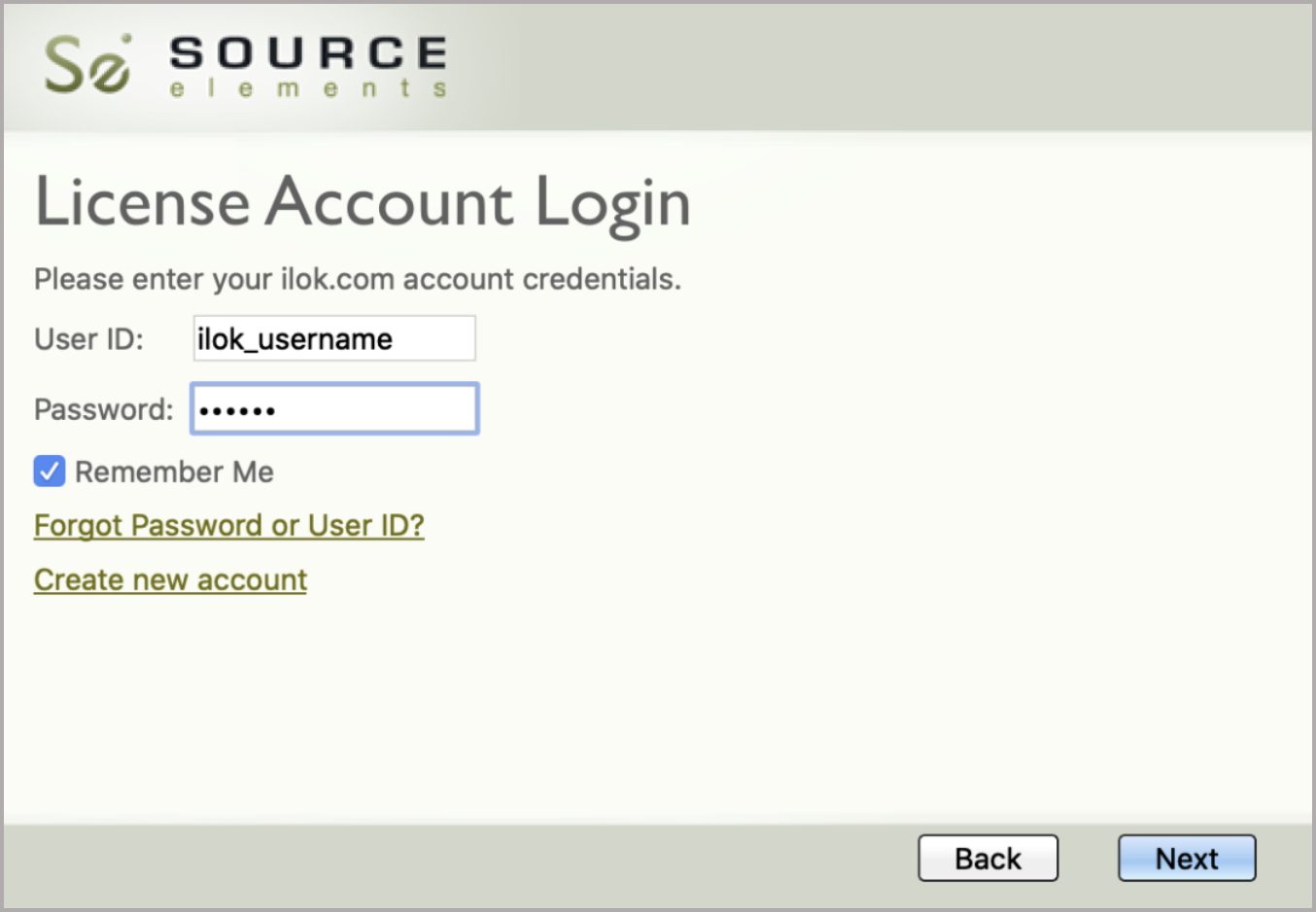Click empty header banner right of logo
This screenshot has width=1316, height=912.
(875, 68)
